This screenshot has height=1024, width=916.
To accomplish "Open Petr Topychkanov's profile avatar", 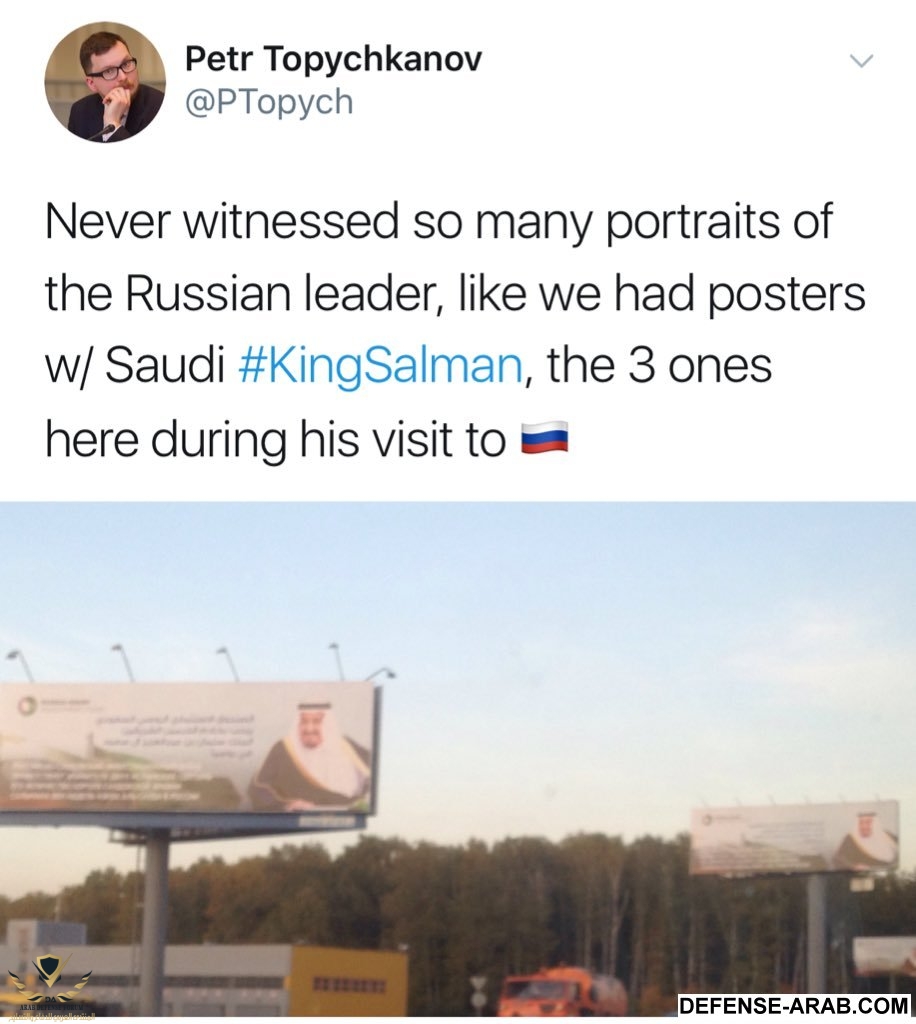I will [105, 82].
